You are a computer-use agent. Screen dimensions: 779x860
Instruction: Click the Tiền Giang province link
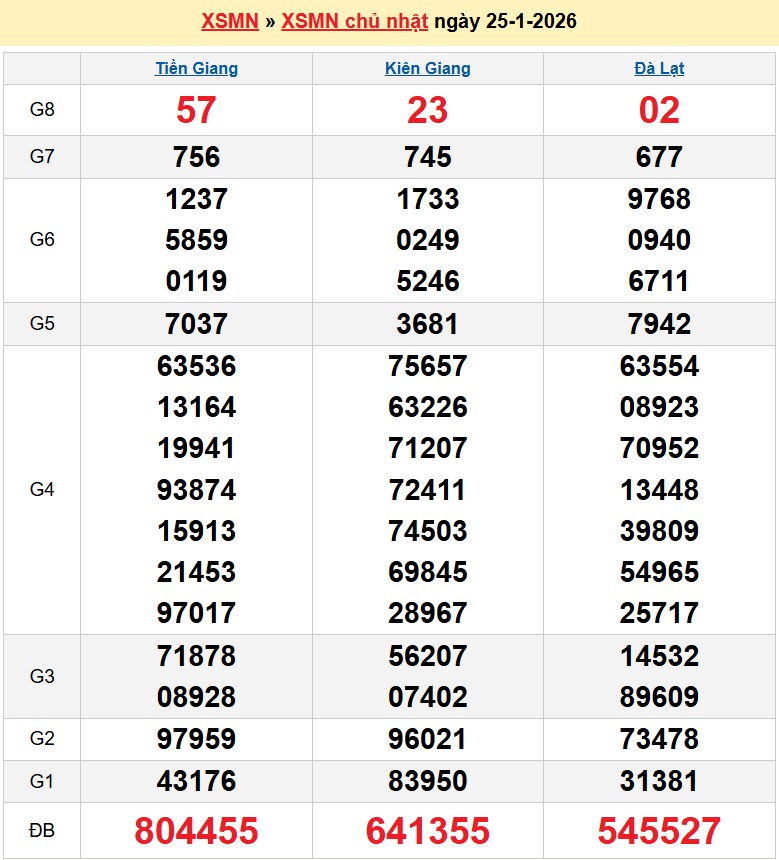[x=196, y=69]
